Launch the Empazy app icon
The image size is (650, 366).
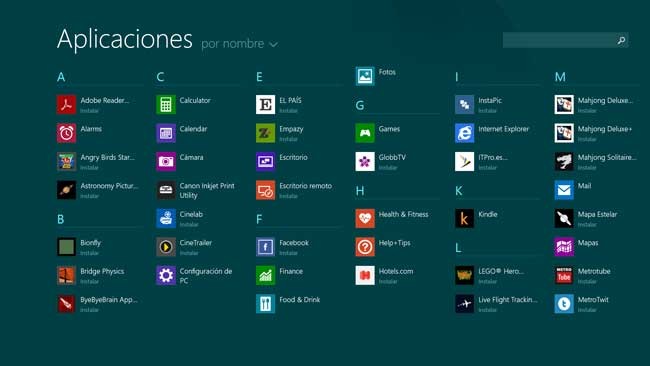point(265,133)
